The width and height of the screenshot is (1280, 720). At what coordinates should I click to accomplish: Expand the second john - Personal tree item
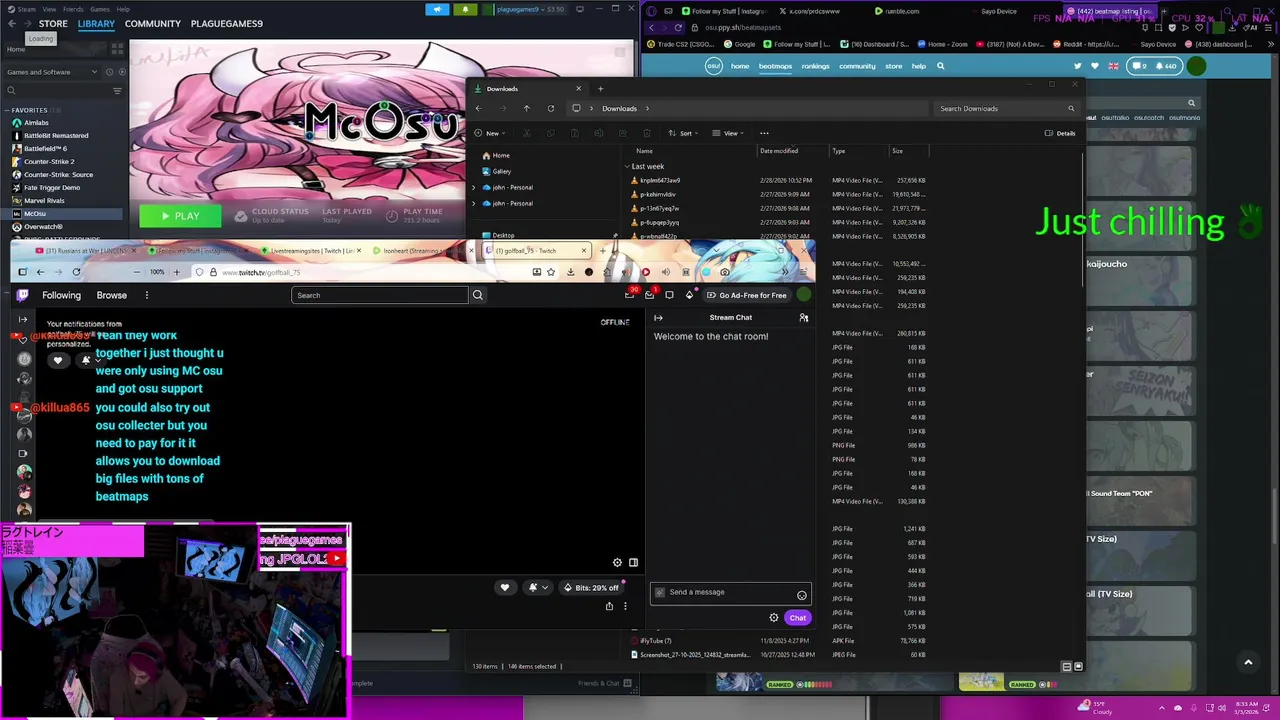[x=474, y=203]
